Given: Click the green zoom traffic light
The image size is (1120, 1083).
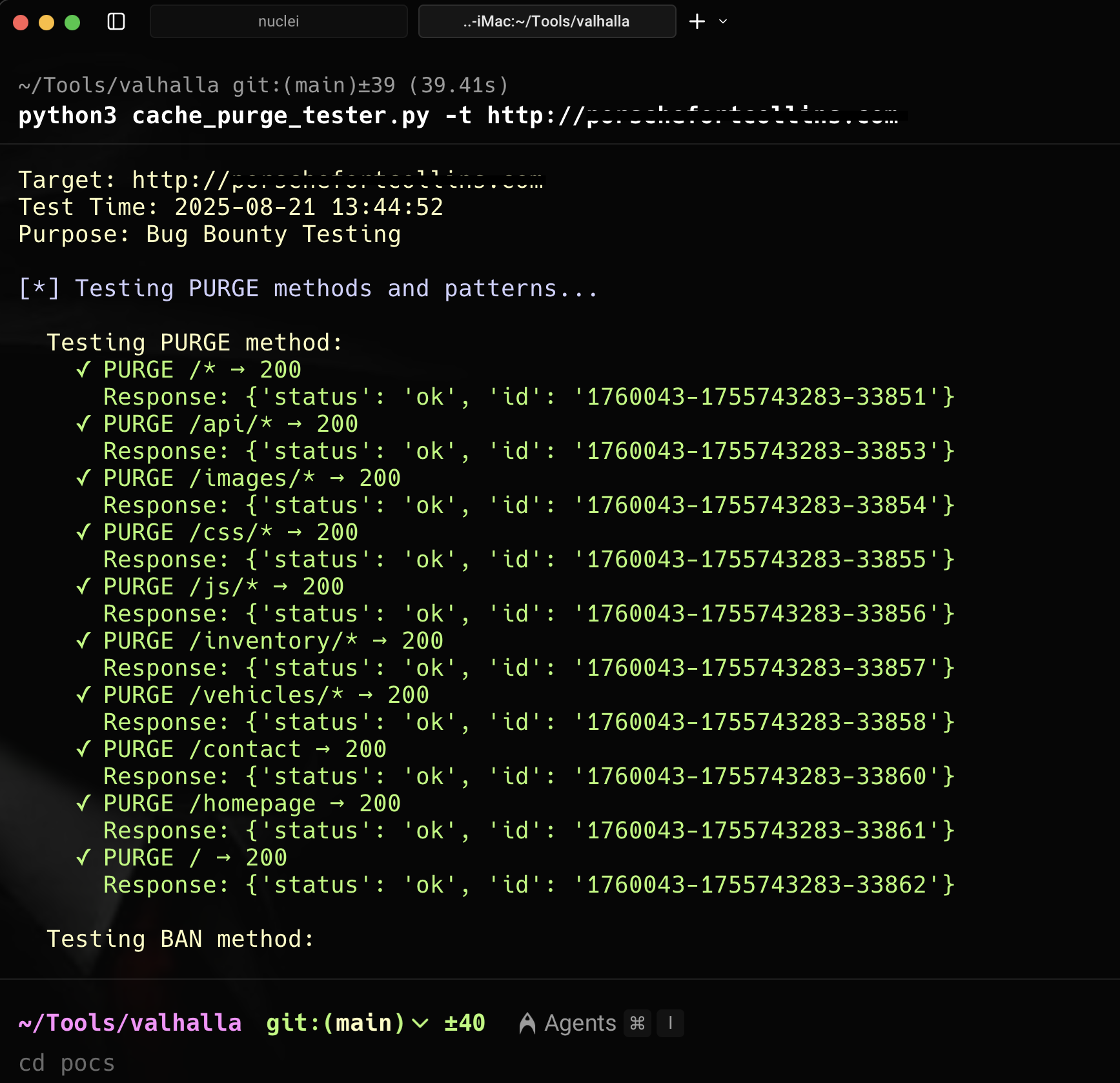Looking at the screenshot, I should [72, 21].
